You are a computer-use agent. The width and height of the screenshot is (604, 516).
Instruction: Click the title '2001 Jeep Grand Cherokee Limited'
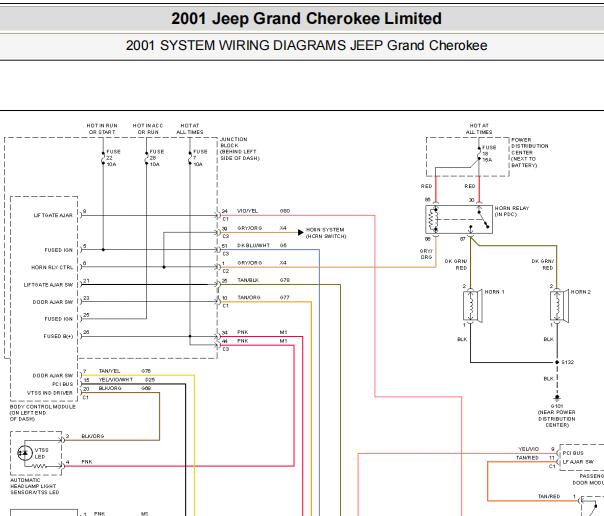tap(306, 18)
